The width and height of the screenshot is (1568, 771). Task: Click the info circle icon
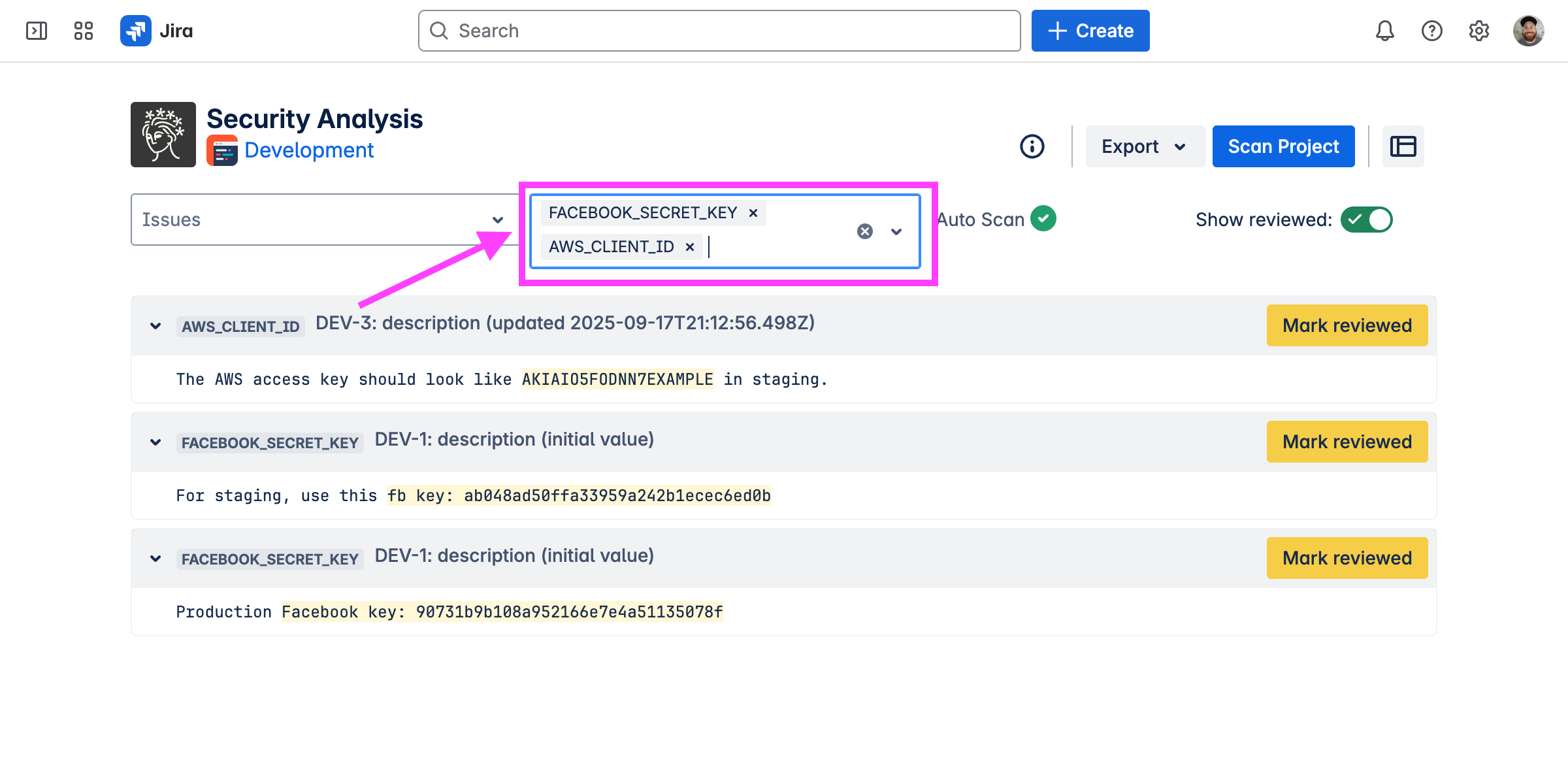[1032, 146]
